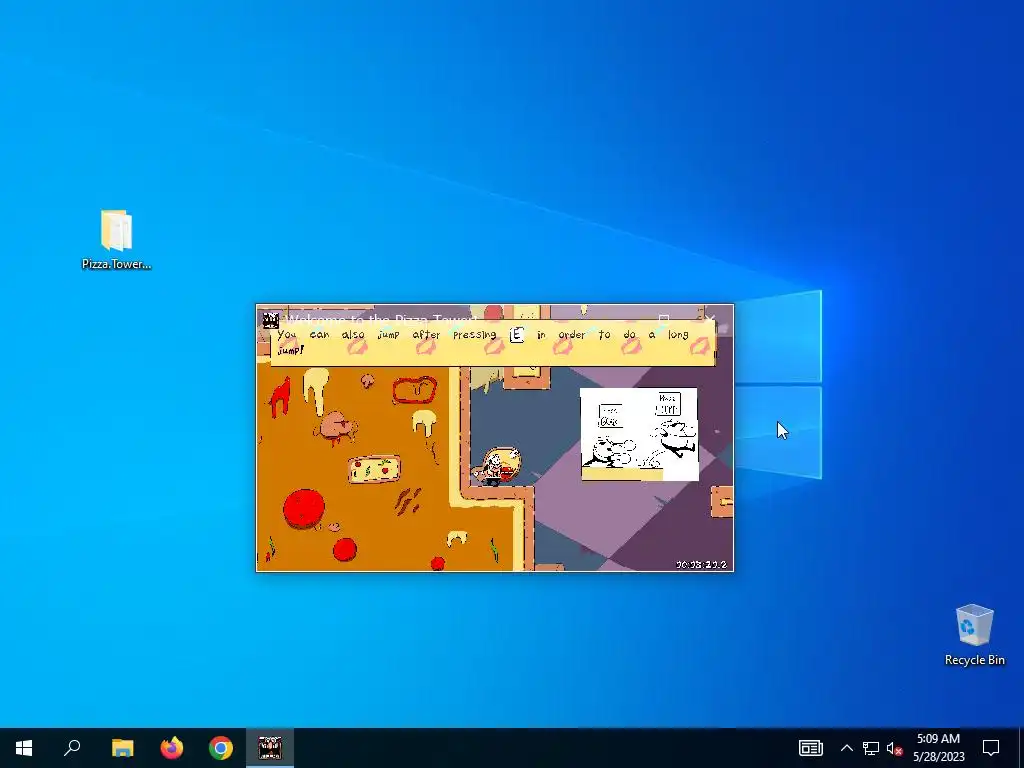1024x768 pixels.
Task: Open the Windows Start menu
Action: [24, 748]
